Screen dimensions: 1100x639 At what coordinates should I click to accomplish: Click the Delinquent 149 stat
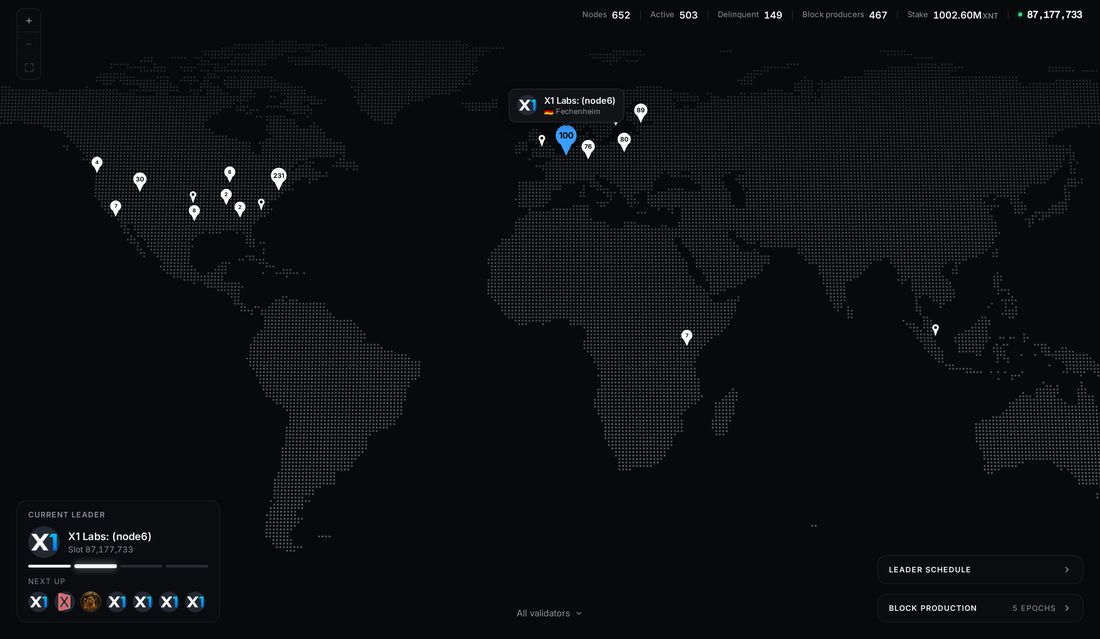click(749, 15)
